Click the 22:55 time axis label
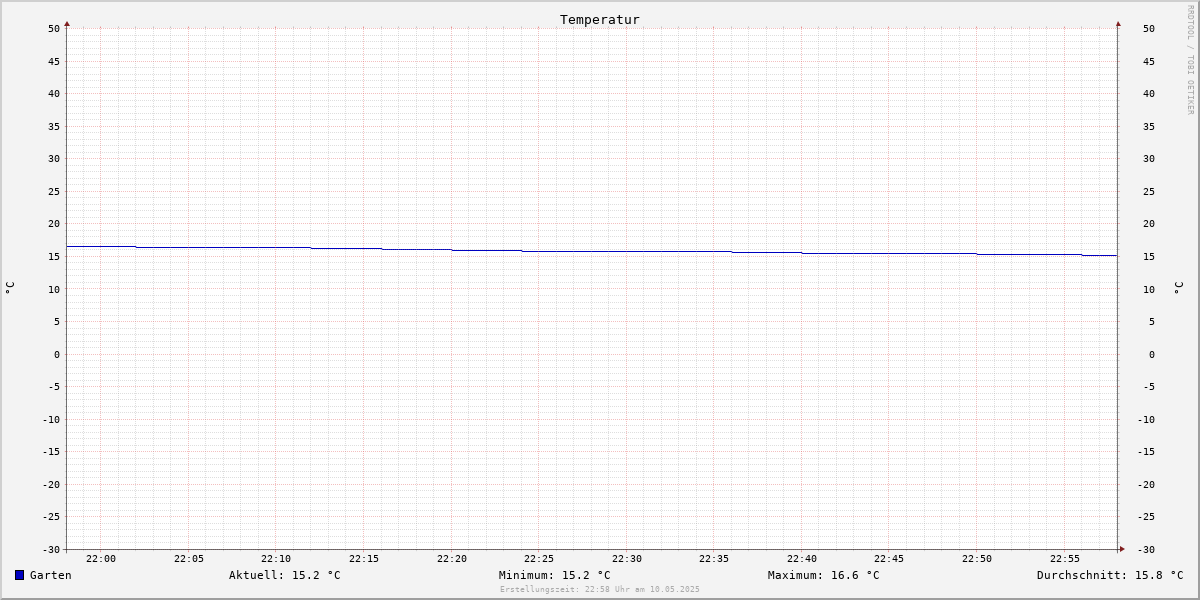Screen dimensions: 1200x600 pos(1065,558)
